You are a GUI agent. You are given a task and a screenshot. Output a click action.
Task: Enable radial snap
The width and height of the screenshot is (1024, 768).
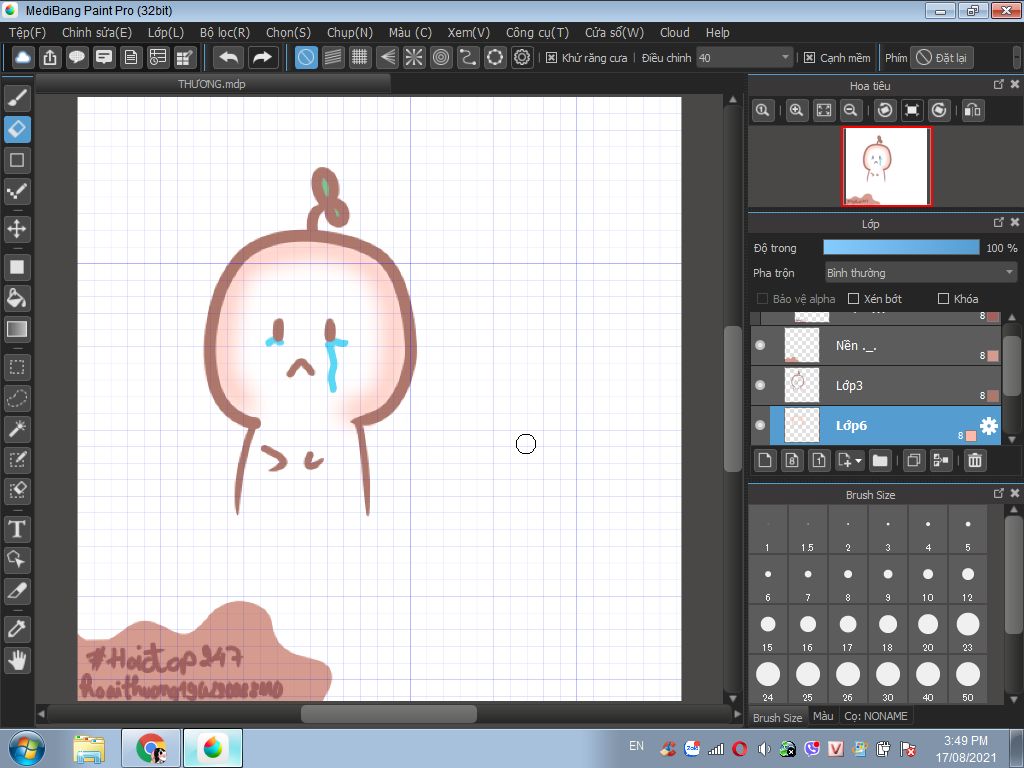click(414, 57)
